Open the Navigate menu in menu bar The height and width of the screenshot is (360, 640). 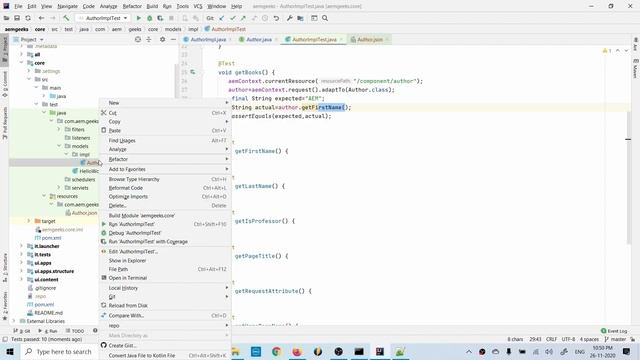pos(67,6)
